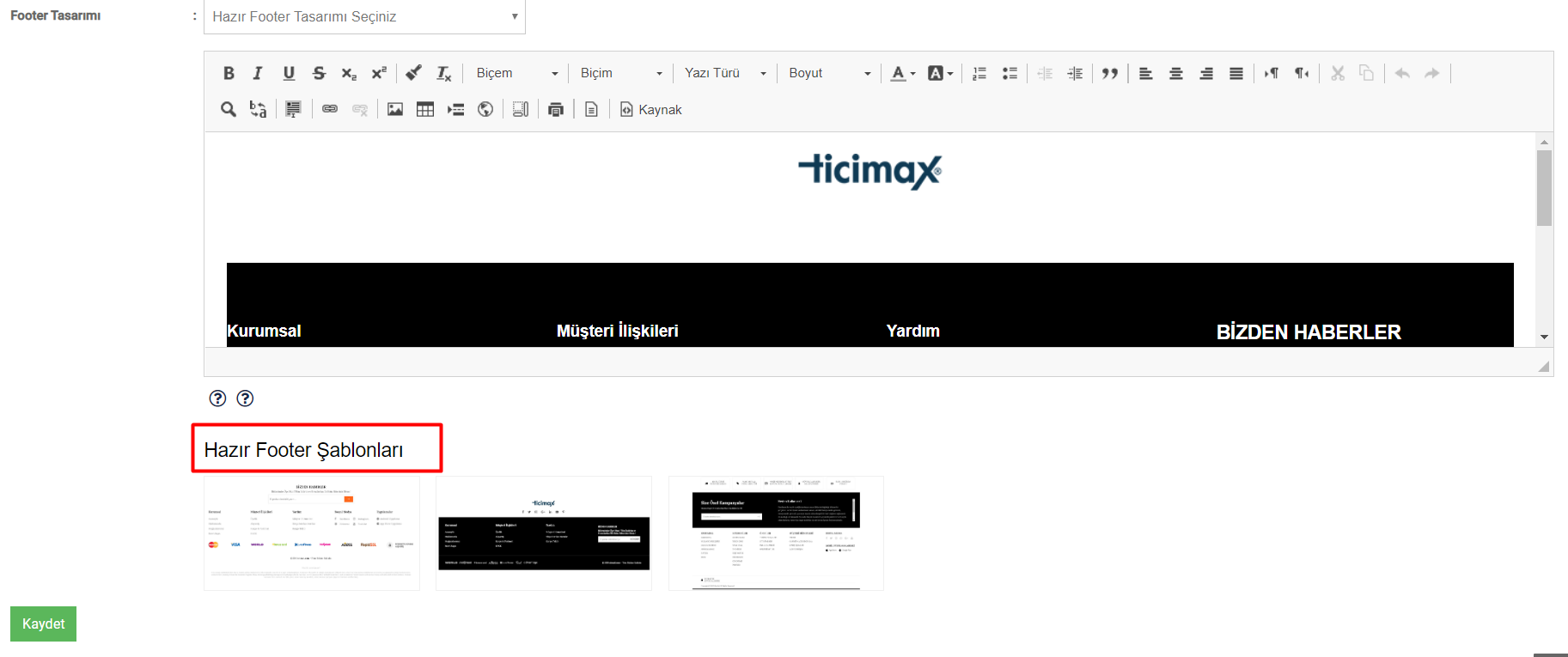Screen dimensions: 1568x657
Task: Align text to the left
Action: (x=1145, y=73)
